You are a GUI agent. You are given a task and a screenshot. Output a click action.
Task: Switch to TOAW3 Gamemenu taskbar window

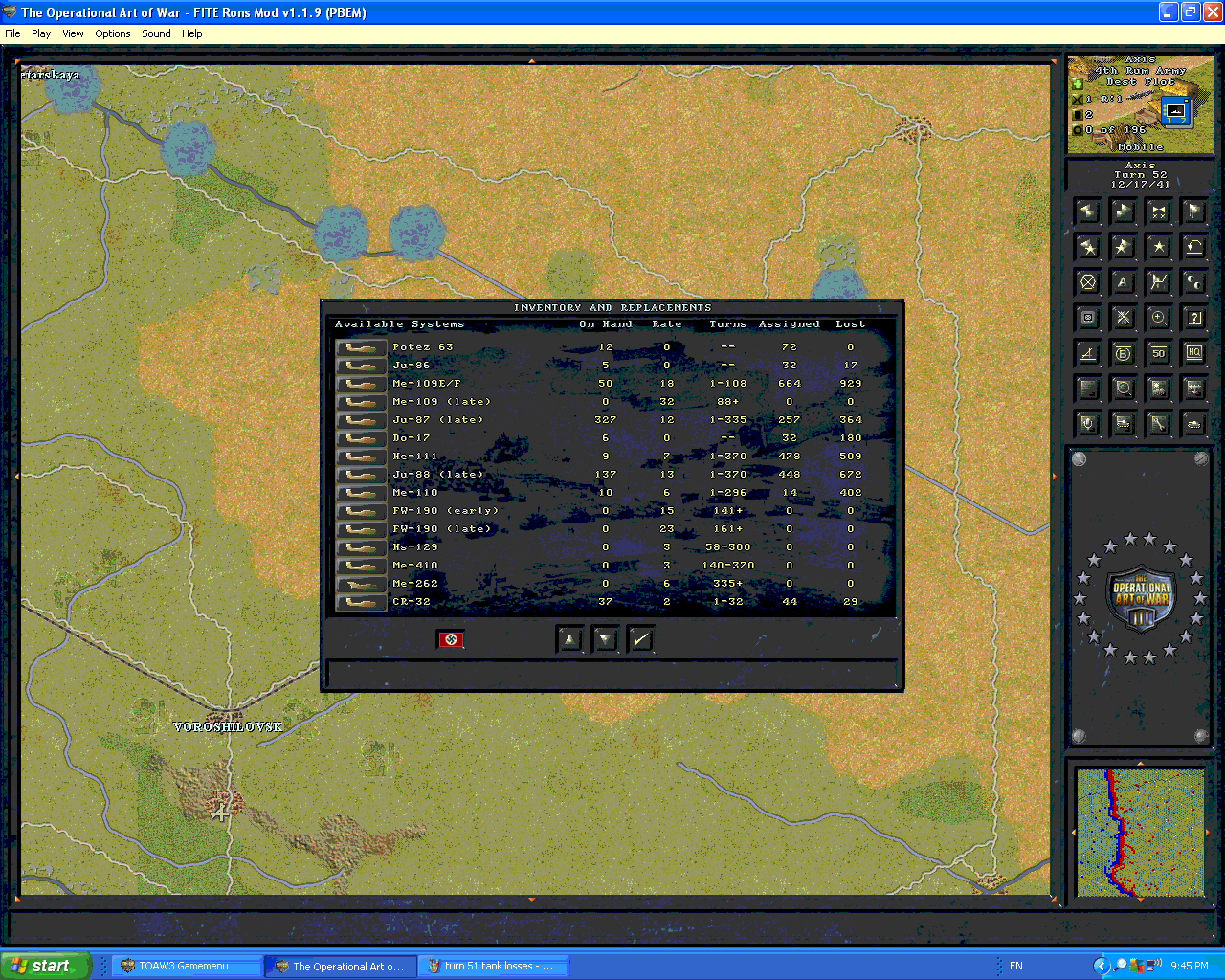pos(188,967)
